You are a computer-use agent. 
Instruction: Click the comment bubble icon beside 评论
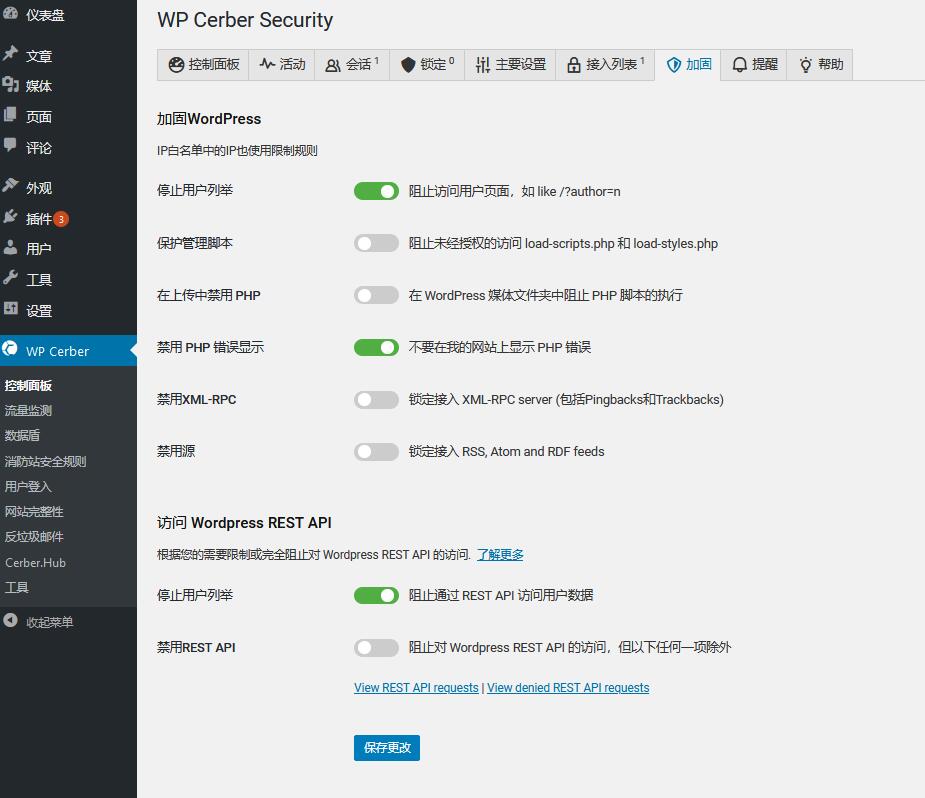pyautogui.click(x=10, y=146)
